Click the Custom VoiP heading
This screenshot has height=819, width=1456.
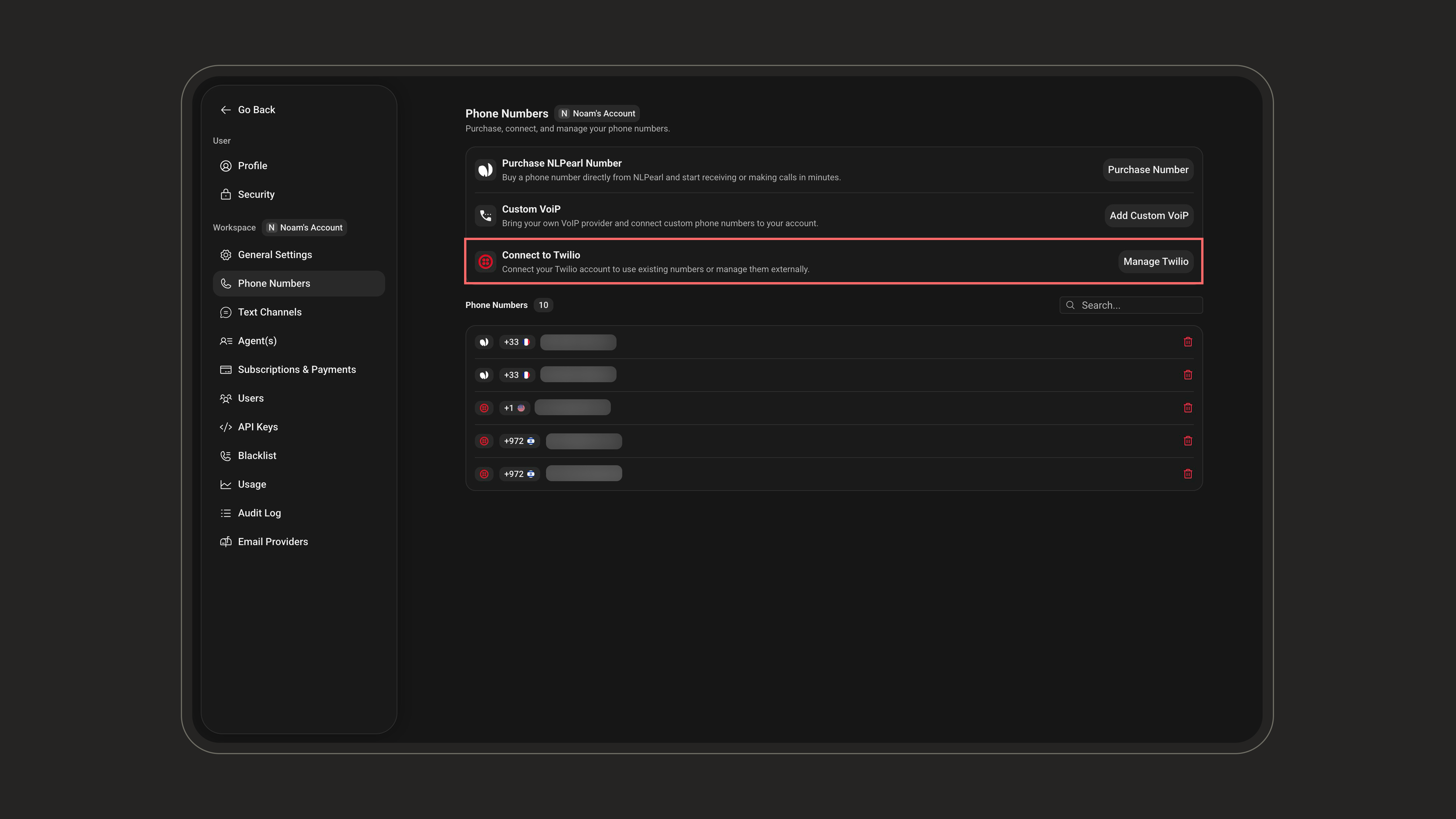click(x=531, y=209)
